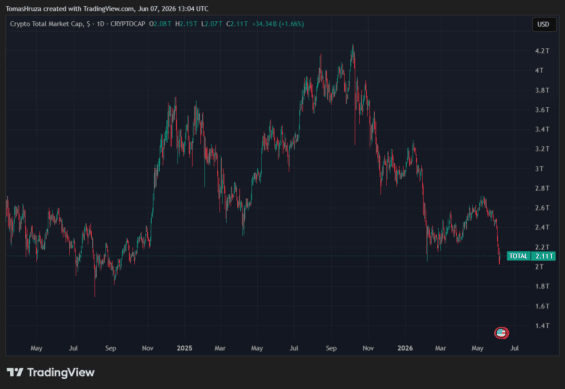This screenshot has height=389, width=565.
Task: Click the 2026 label on the time axis
Action: point(405,348)
